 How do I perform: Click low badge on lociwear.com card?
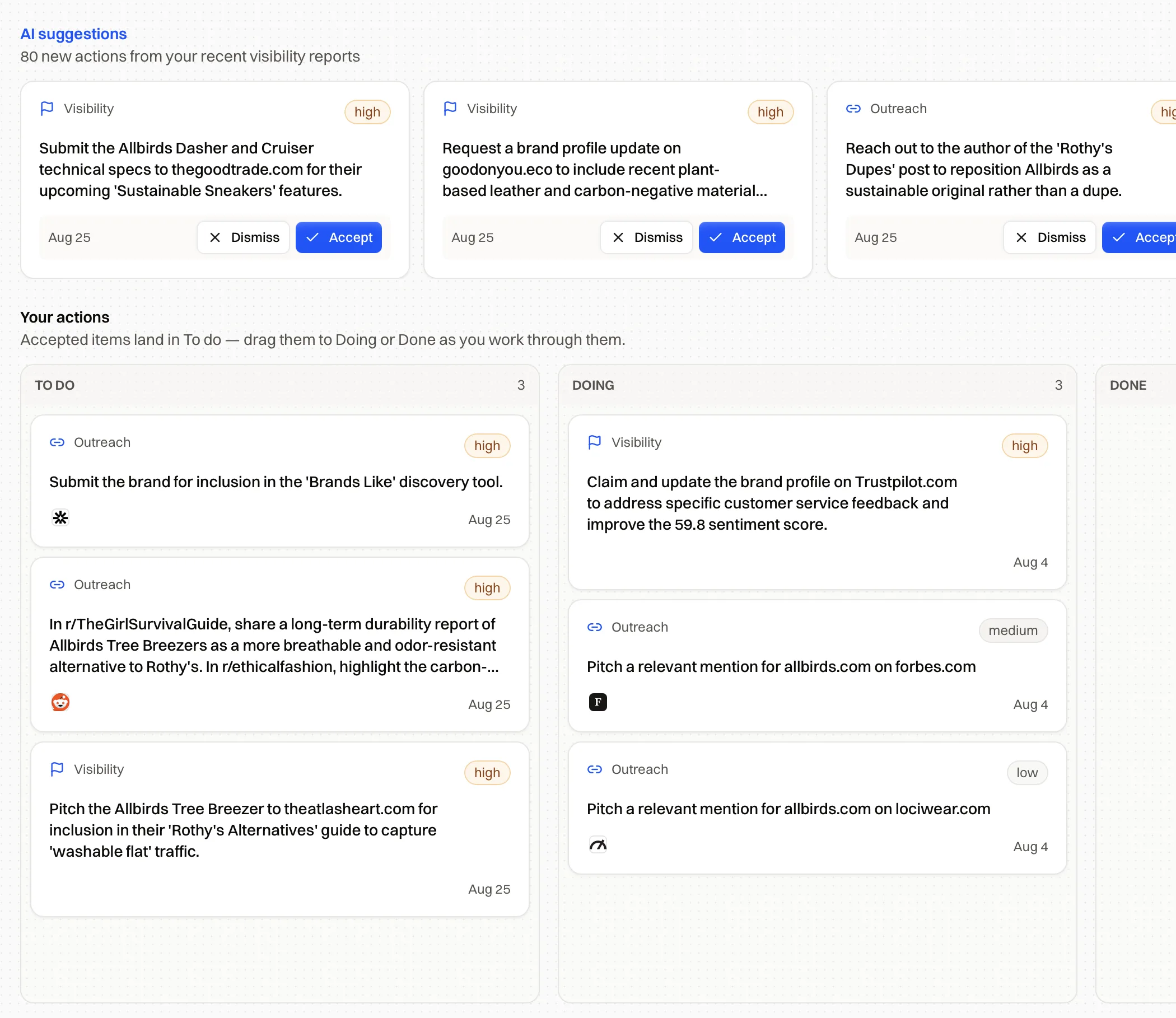click(1027, 773)
